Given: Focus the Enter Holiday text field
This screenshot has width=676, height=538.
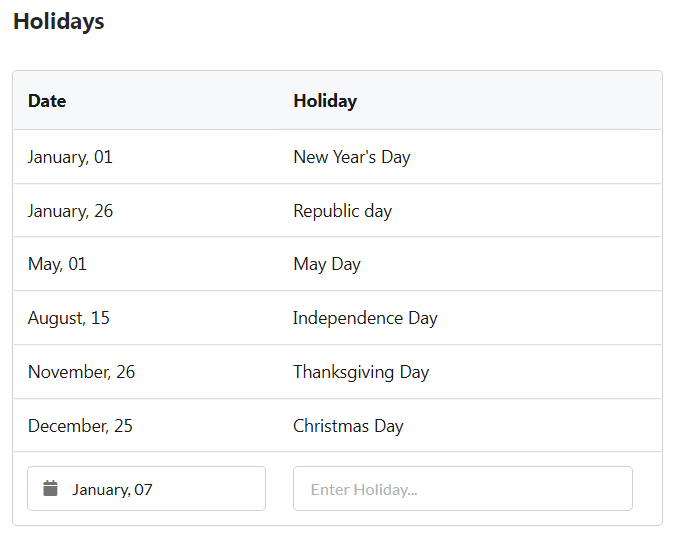Looking at the screenshot, I should point(463,488).
